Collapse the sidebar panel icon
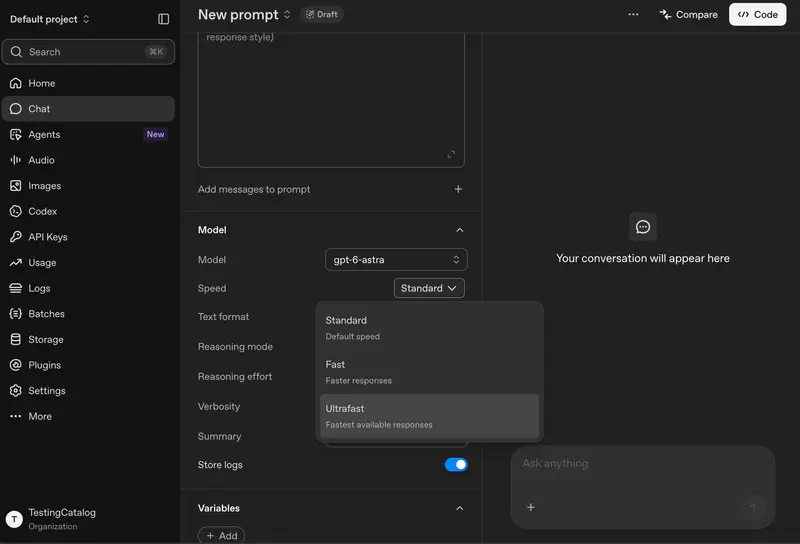Viewport: 800px width, 544px height. coord(163,19)
